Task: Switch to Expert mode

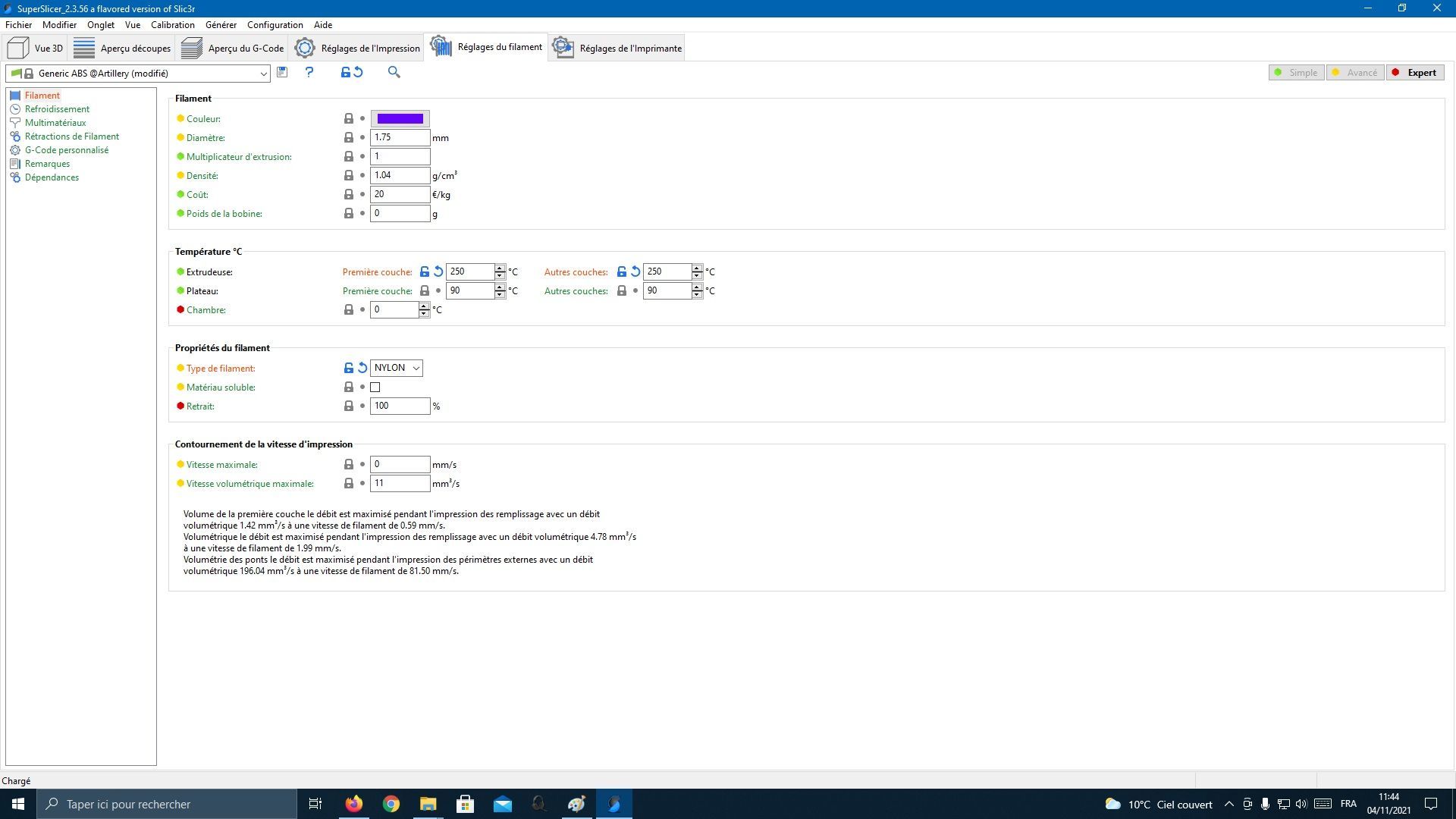Action: point(1415,73)
